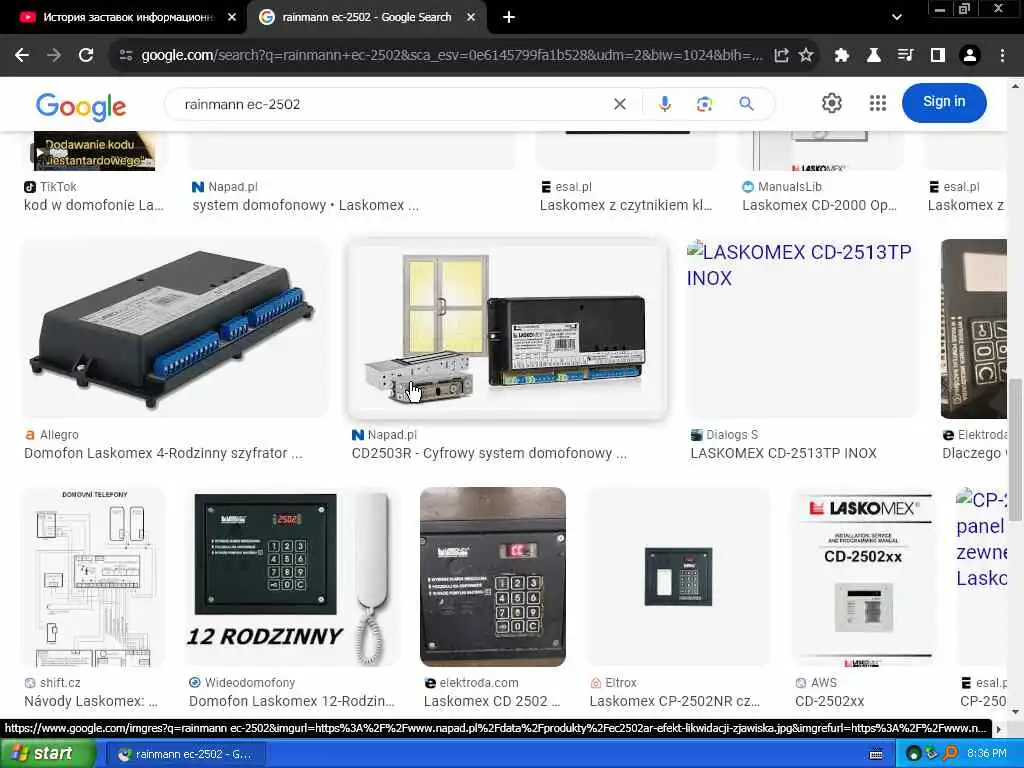
Task: Go to Google home via logo
Action: click(x=81, y=106)
